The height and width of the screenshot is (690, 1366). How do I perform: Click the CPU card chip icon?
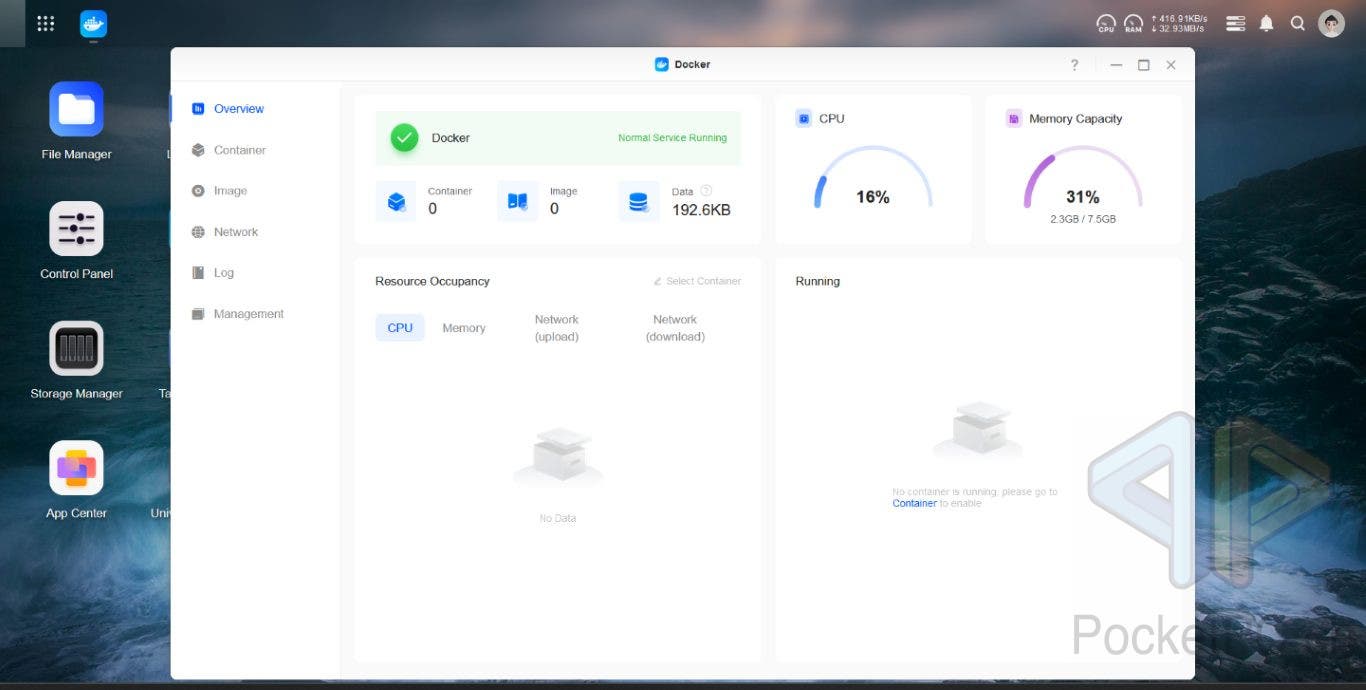coord(804,118)
